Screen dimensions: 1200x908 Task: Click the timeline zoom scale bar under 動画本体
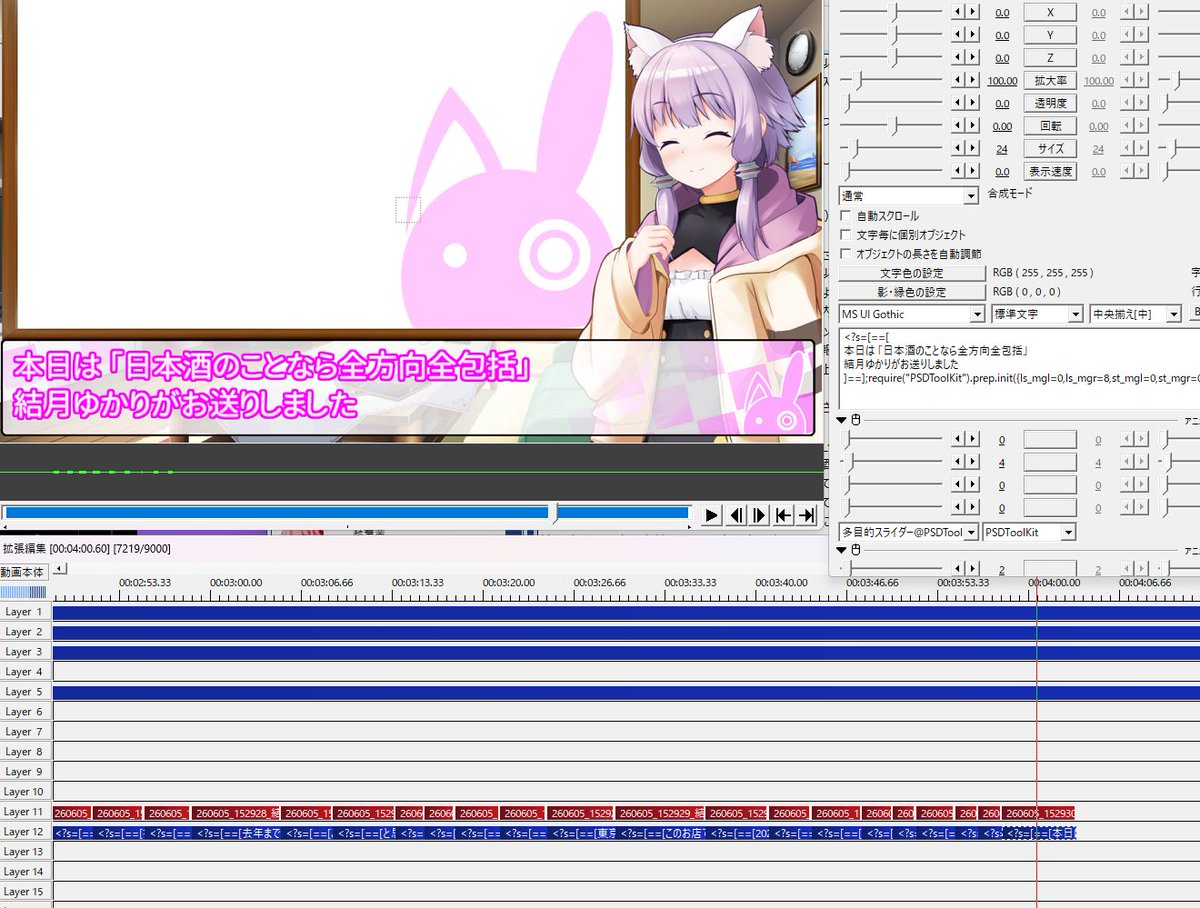[24, 592]
